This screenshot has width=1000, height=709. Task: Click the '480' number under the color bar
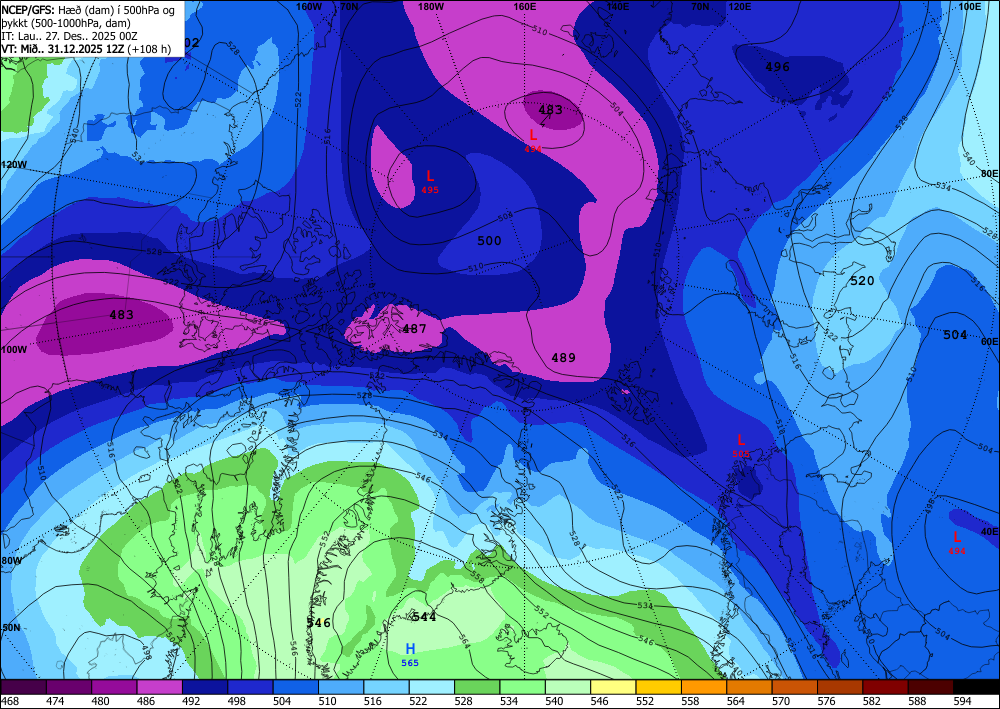(100, 702)
